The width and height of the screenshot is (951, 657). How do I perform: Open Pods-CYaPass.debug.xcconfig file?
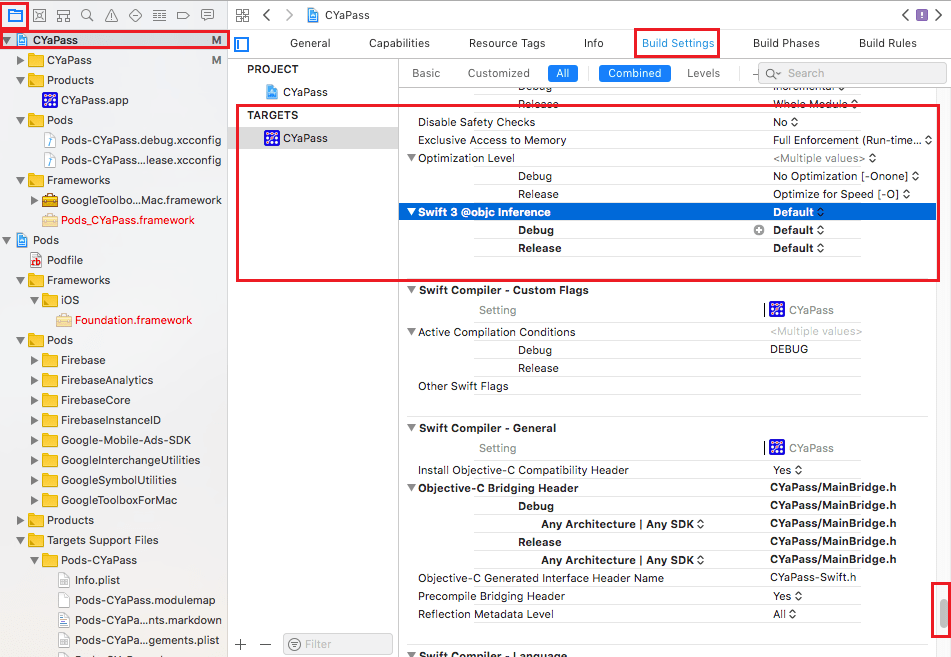click(133, 140)
